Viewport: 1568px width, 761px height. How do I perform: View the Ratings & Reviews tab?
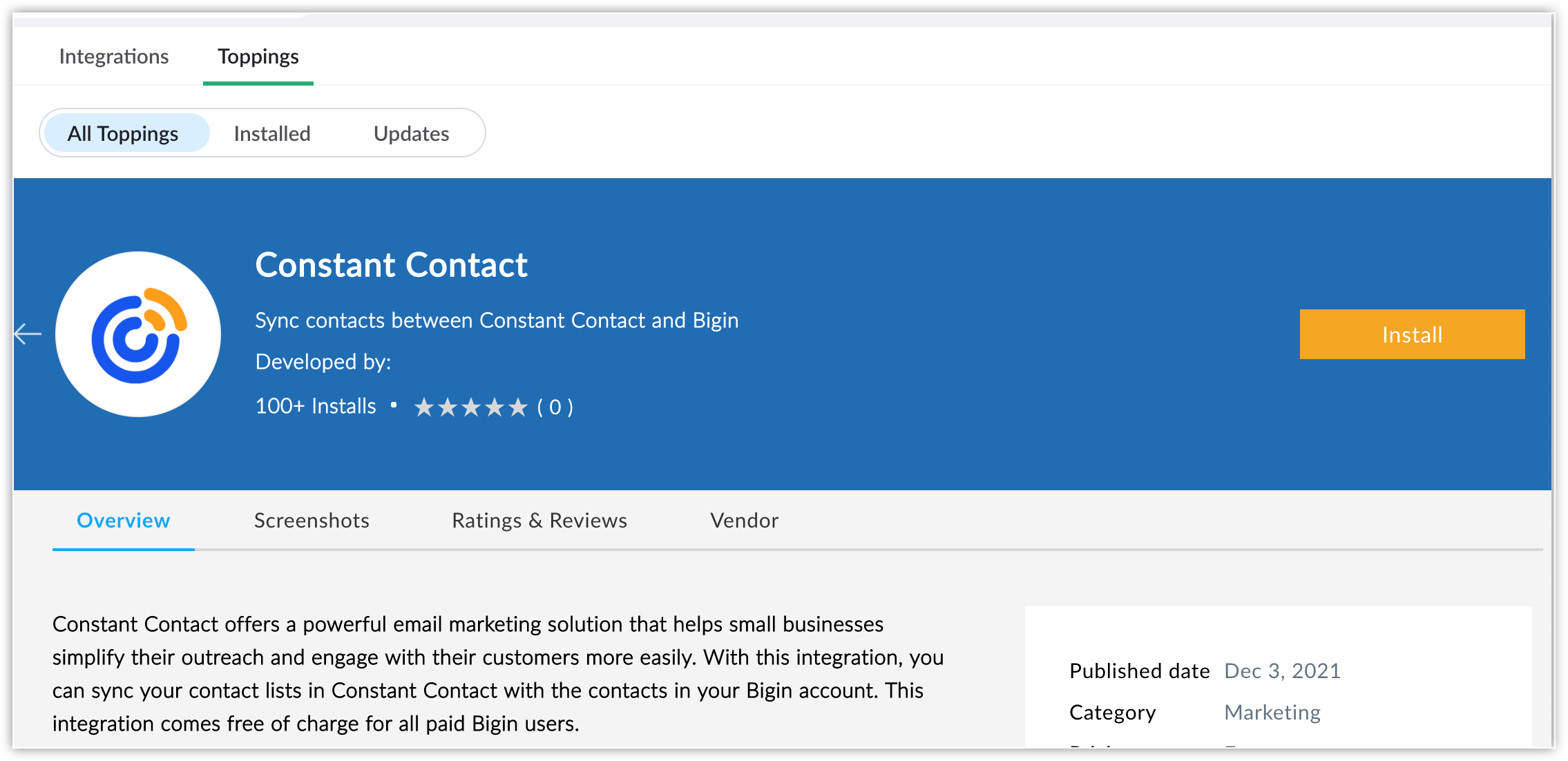coord(539,521)
